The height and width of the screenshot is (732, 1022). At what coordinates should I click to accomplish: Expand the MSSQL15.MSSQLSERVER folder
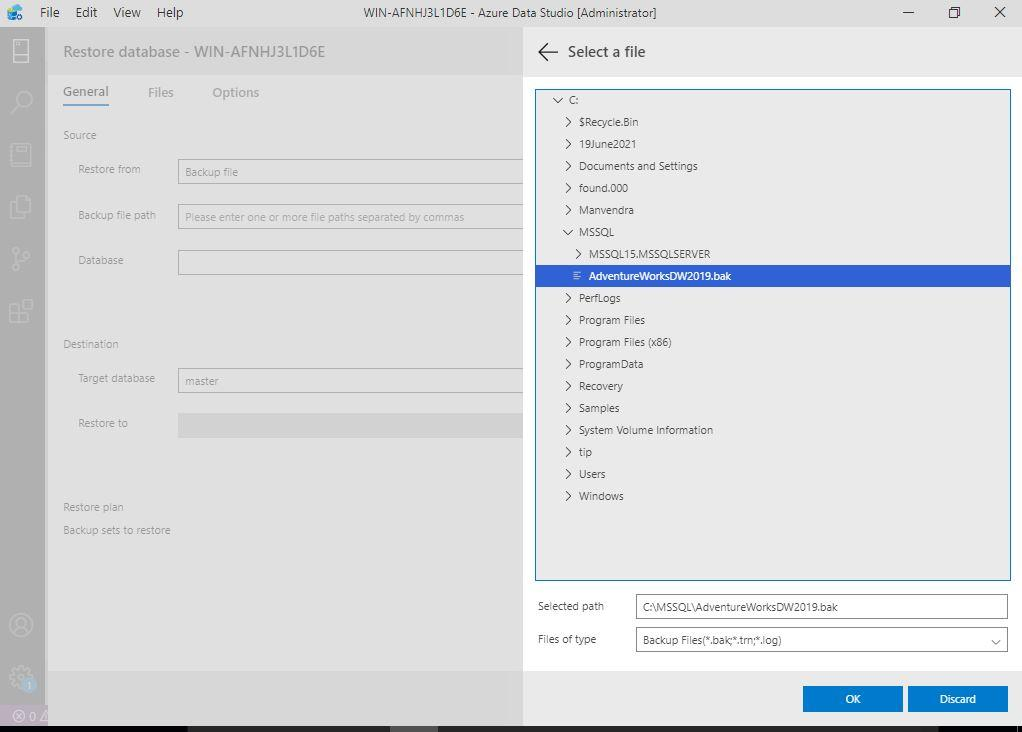click(x=578, y=254)
